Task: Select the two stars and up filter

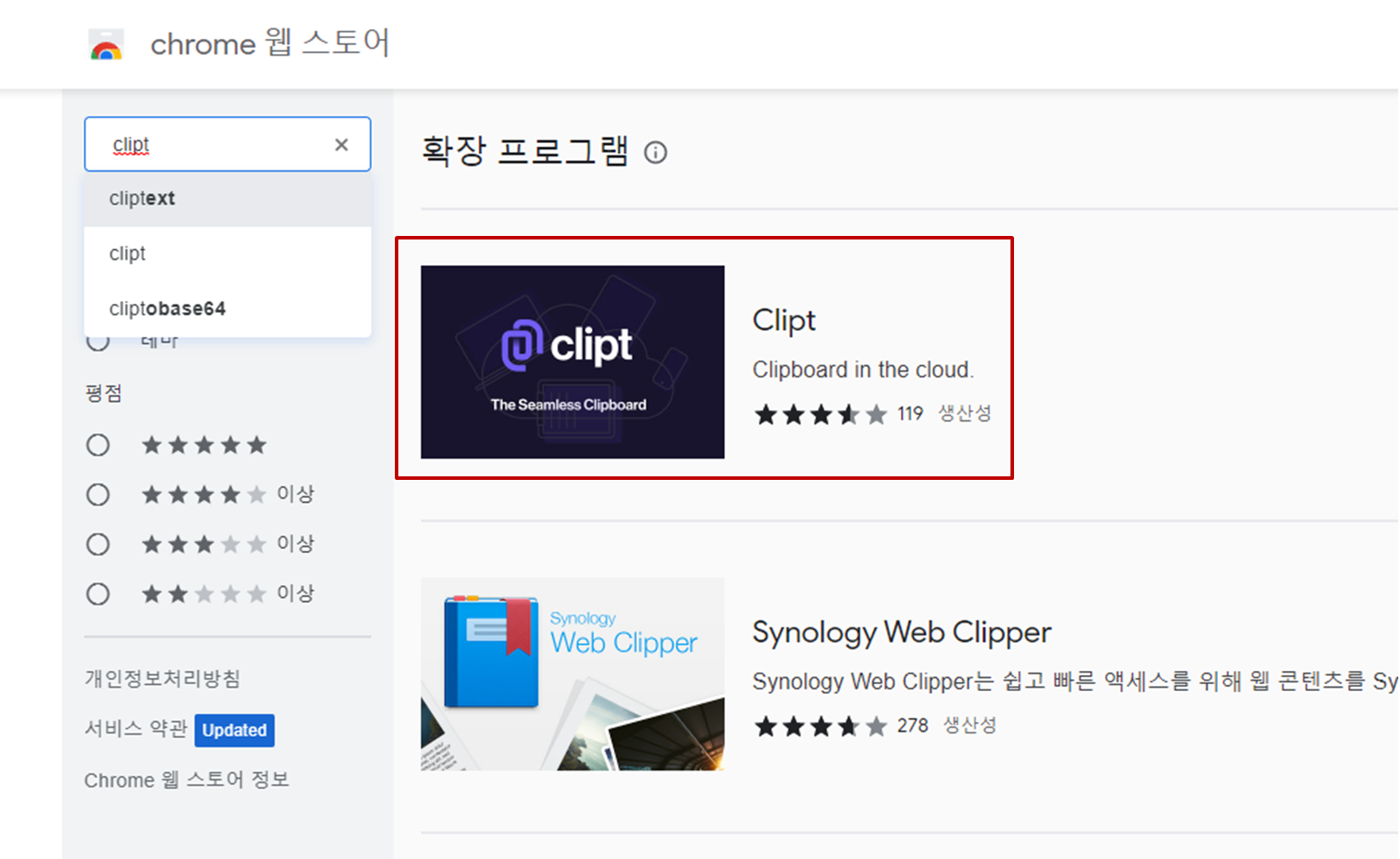Action: click(98, 593)
